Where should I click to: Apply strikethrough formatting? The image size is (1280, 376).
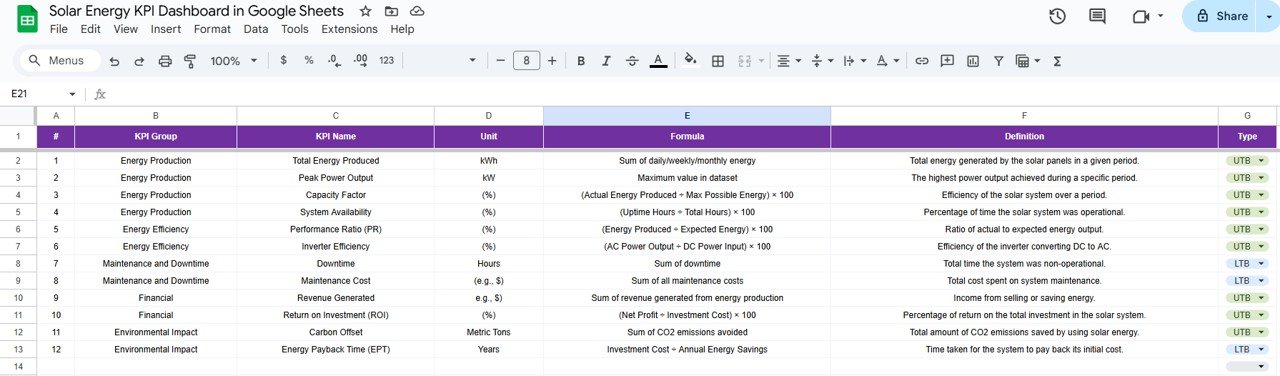(x=632, y=61)
